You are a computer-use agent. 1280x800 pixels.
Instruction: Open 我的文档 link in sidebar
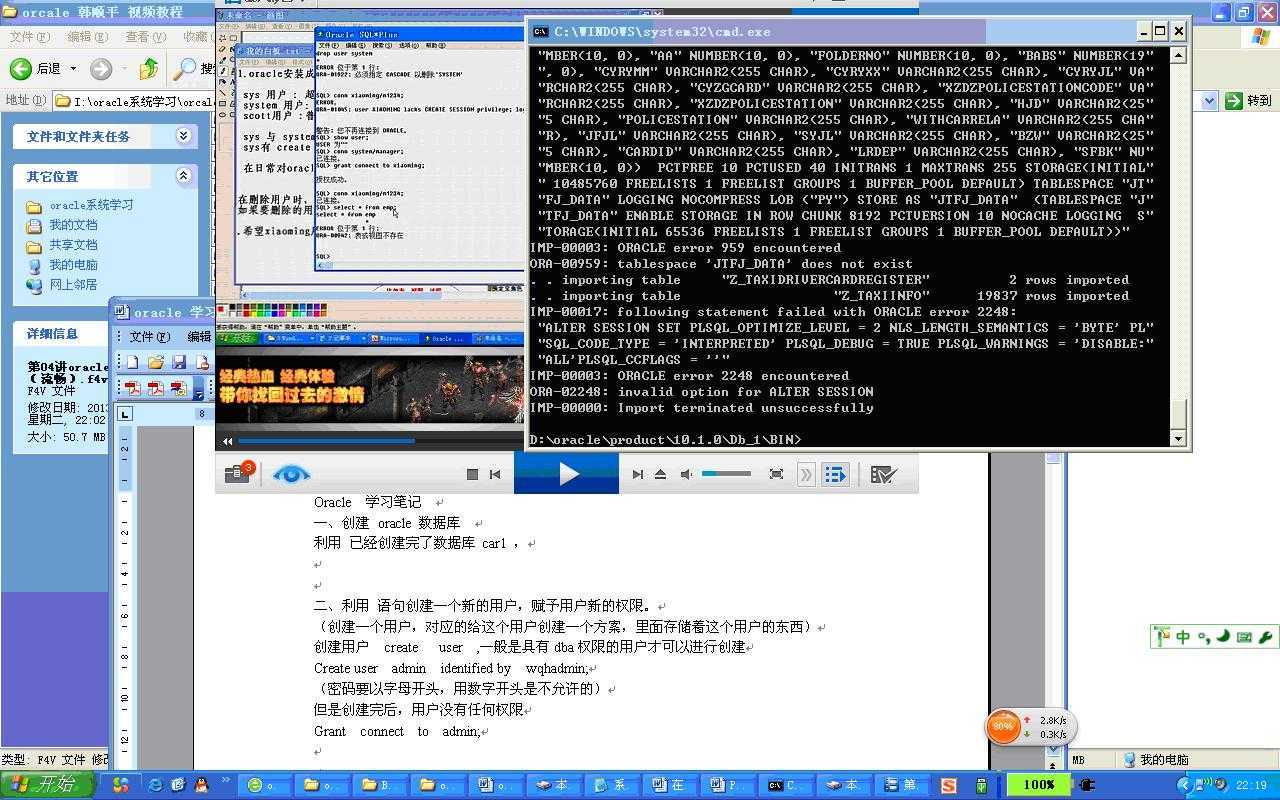[73, 225]
